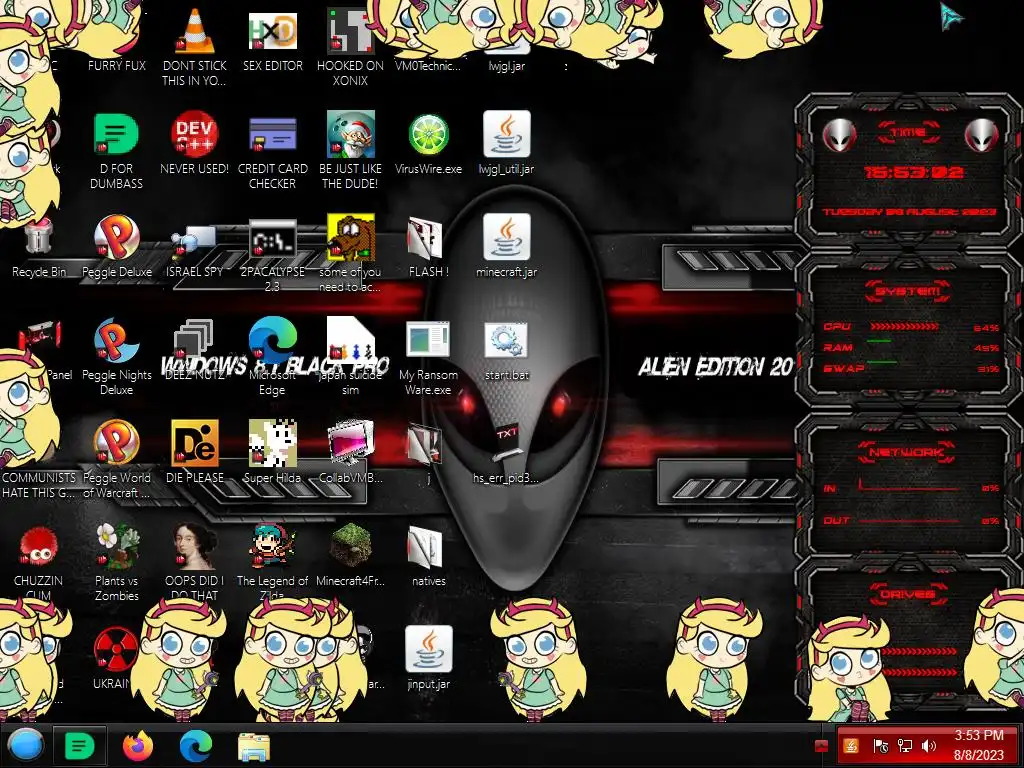
Task: Launch Peggle Nights Deluxe
Action: coord(116,340)
